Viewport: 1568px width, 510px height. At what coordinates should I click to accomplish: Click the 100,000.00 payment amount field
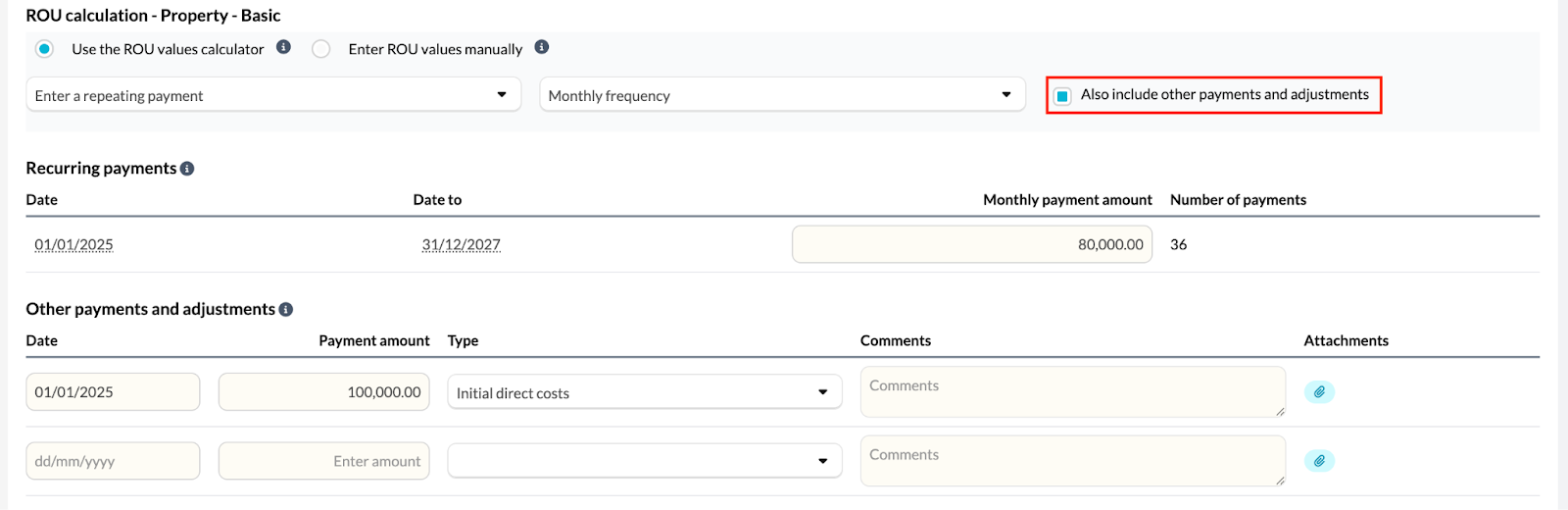(323, 392)
